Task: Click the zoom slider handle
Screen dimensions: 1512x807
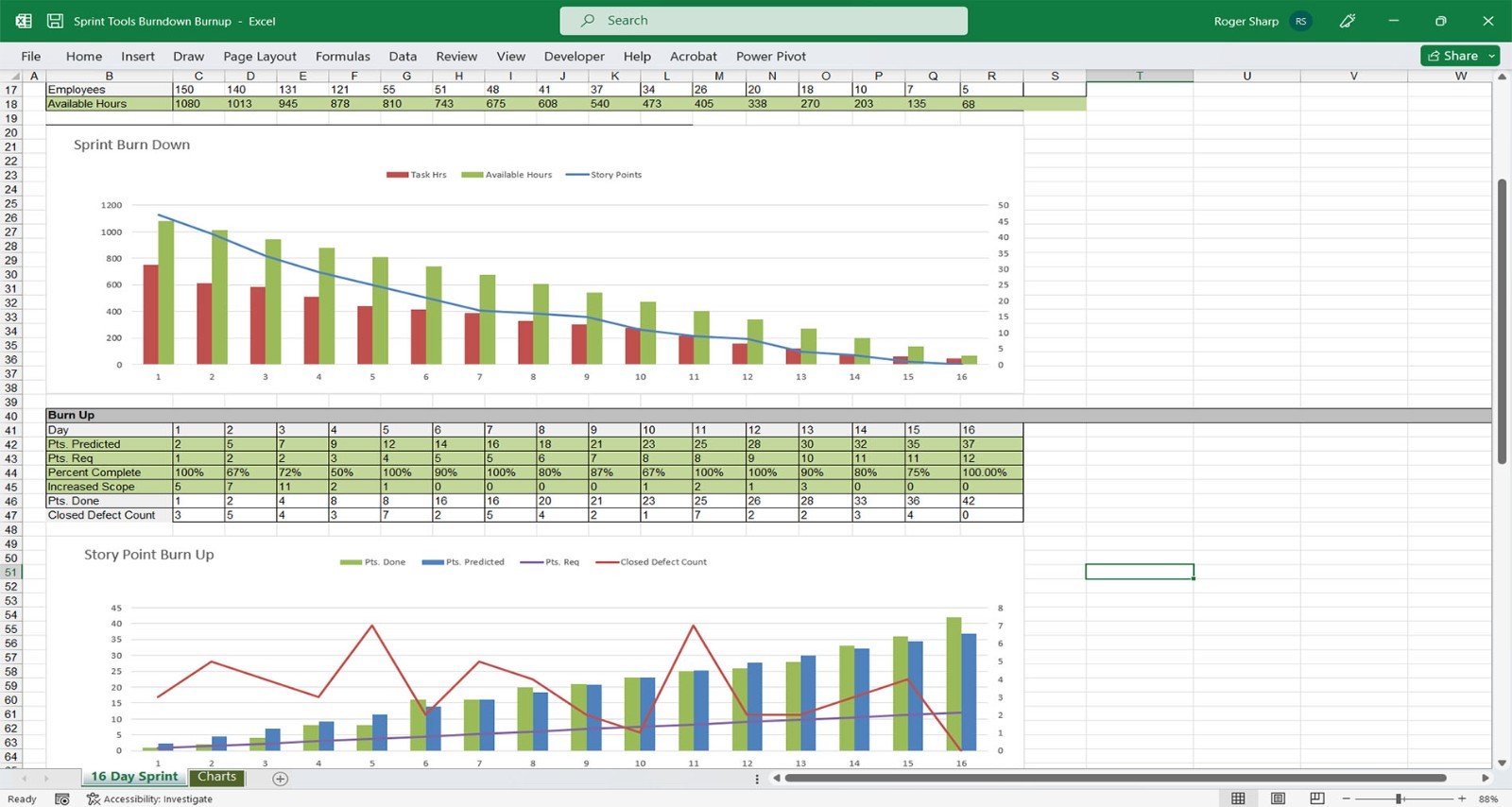Action: point(1399,799)
